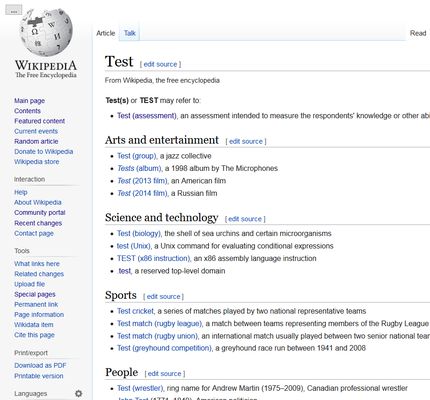
Task: Open Donate to Wikipedia link
Action: click(43, 152)
